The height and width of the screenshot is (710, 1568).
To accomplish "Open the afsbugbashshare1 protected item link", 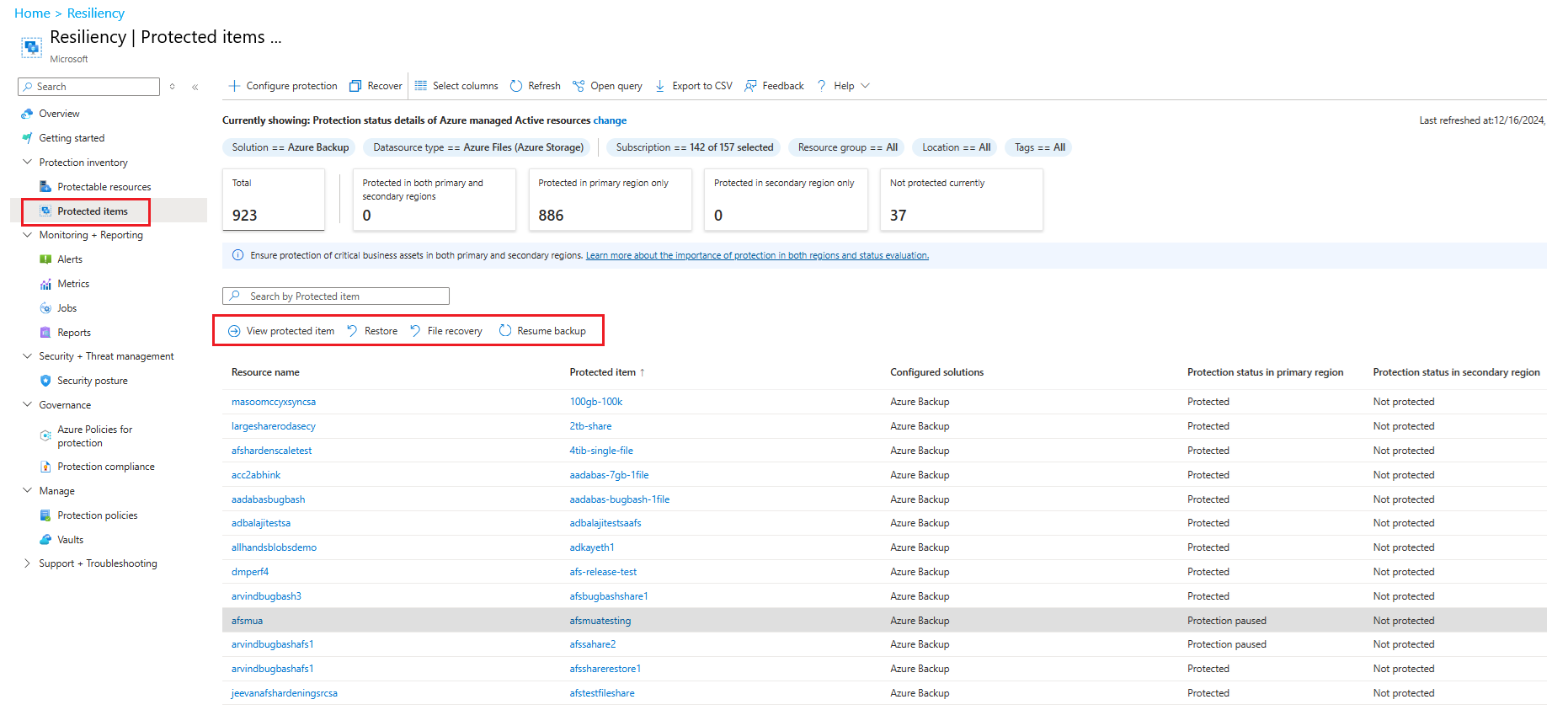I will [x=609, y=596].
